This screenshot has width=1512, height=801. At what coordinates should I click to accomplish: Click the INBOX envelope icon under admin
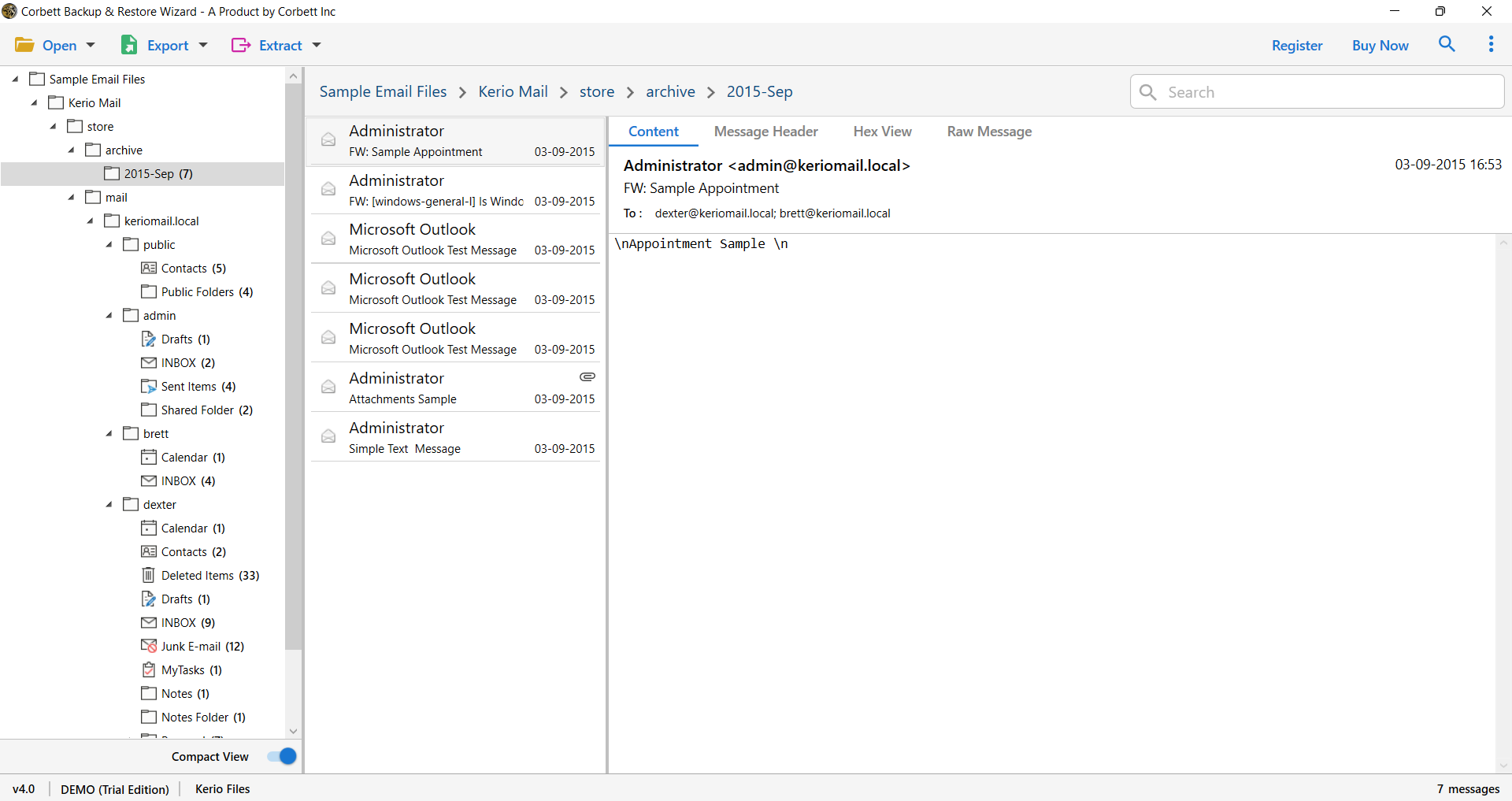click(149, 362)
